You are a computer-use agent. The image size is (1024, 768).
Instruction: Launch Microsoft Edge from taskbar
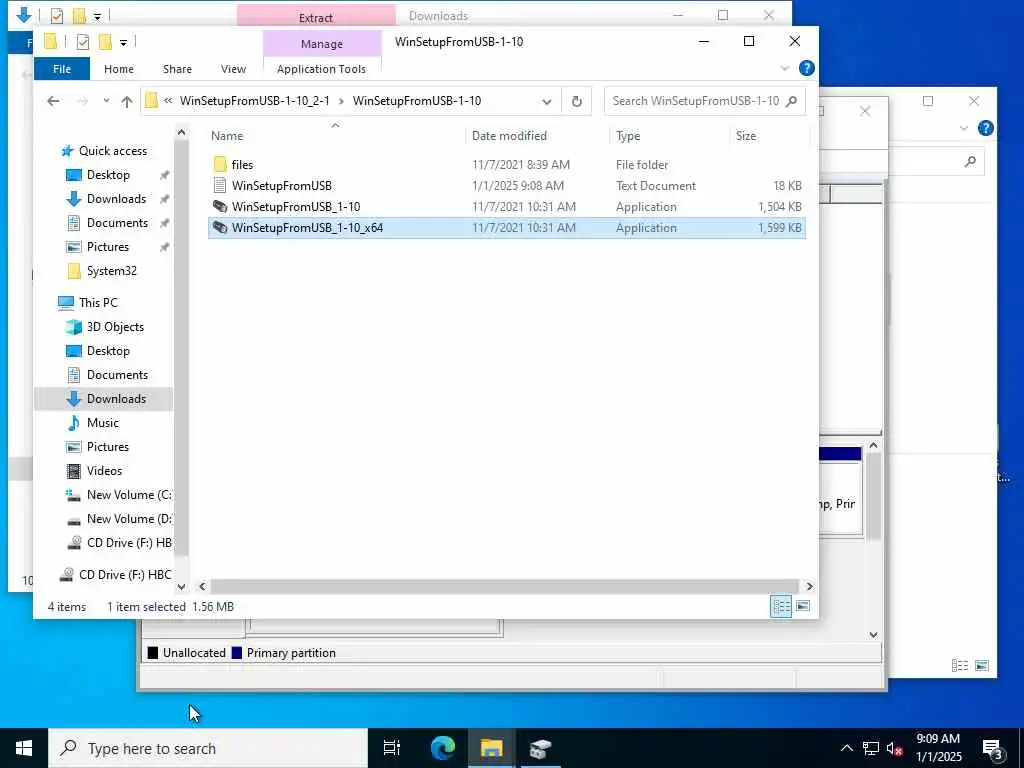click(443, 748)
